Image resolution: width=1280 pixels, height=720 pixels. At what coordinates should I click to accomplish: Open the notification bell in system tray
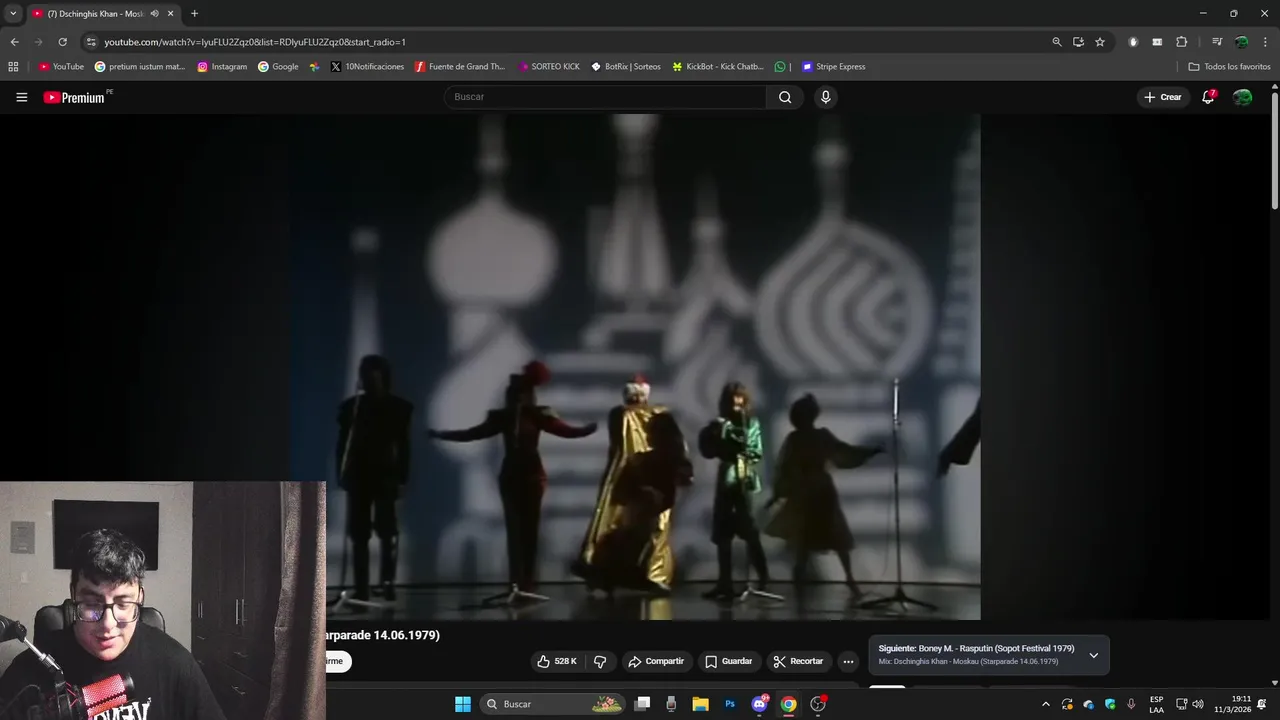point(1264,704)
